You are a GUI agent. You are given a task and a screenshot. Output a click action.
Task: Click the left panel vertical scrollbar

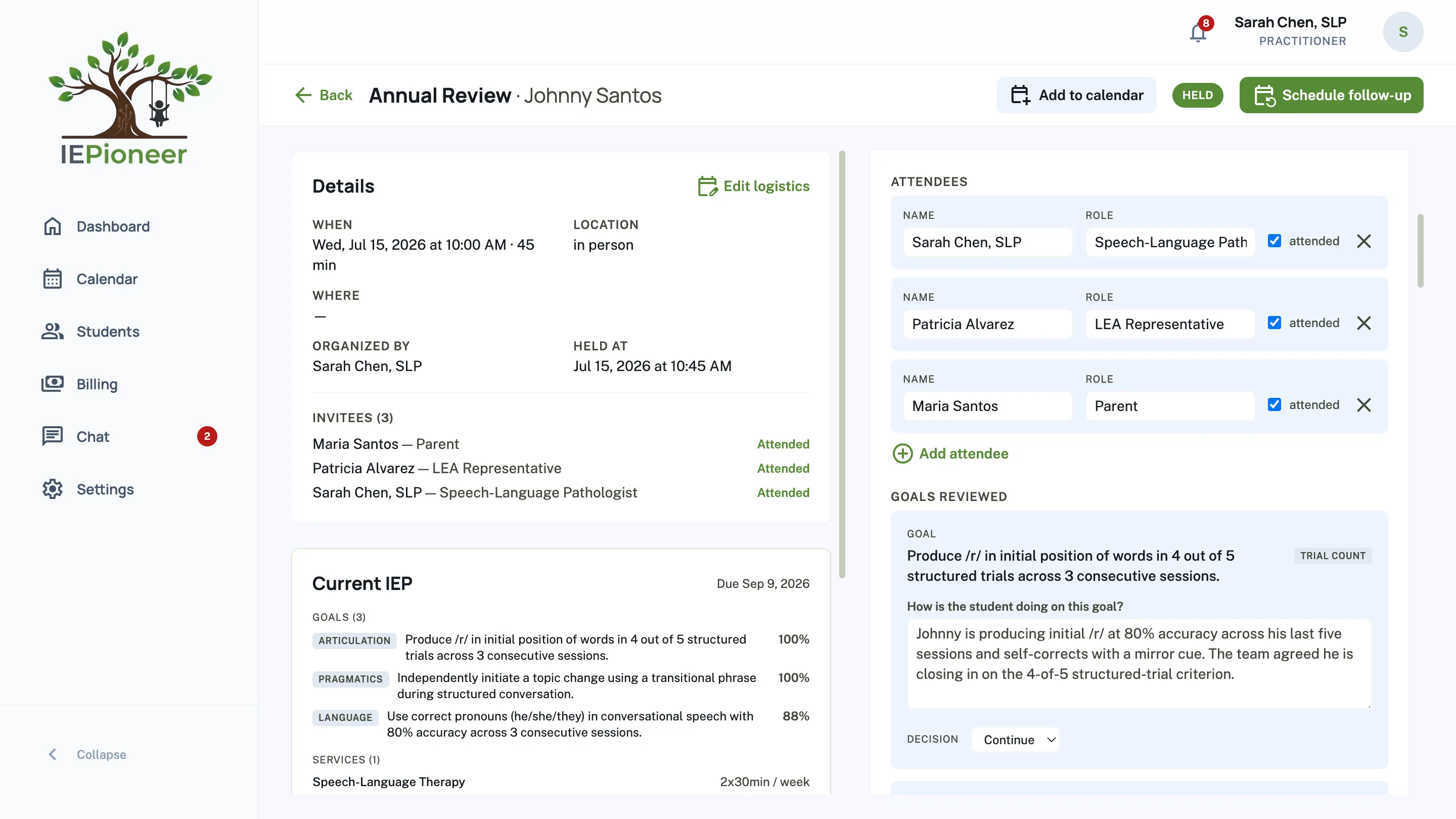pos(842,365)
